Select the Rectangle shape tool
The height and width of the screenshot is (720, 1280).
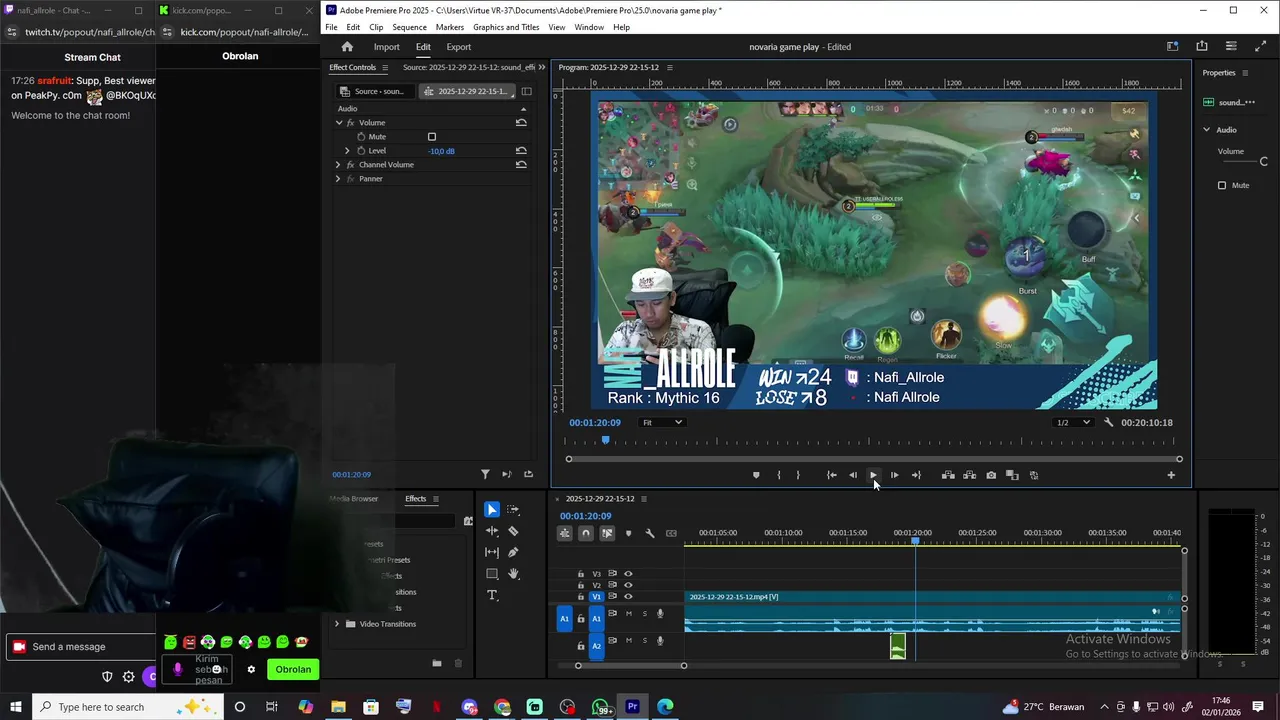click(492, 574)
